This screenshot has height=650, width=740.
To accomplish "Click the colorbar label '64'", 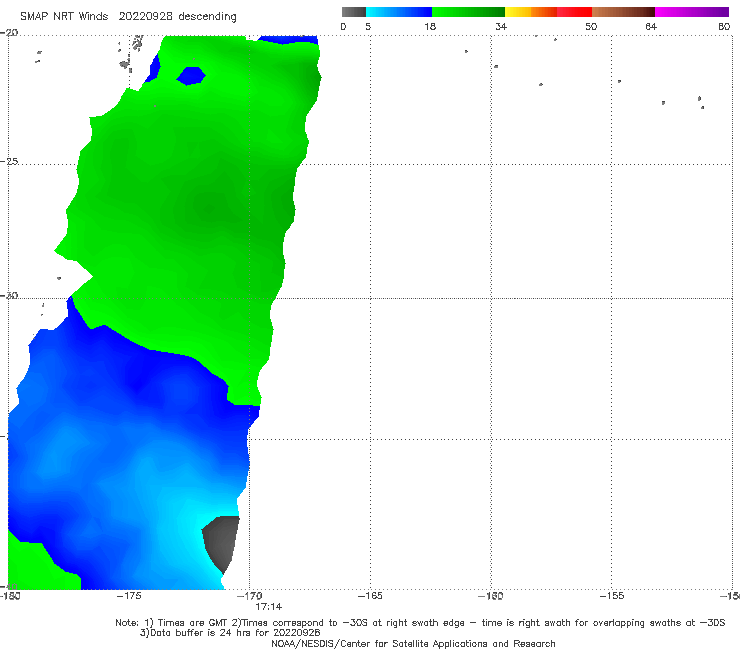I will [x=651, y=26].
